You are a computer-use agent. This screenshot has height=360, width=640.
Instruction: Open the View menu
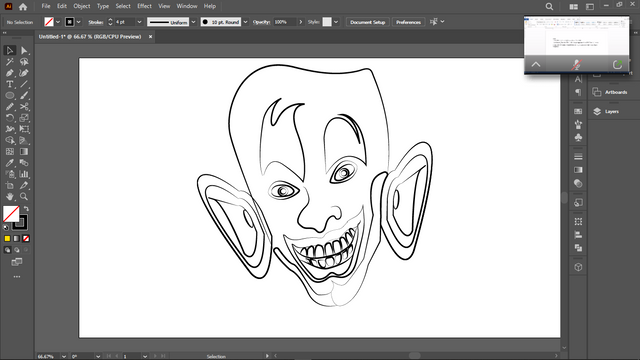(x=164, y=6)
